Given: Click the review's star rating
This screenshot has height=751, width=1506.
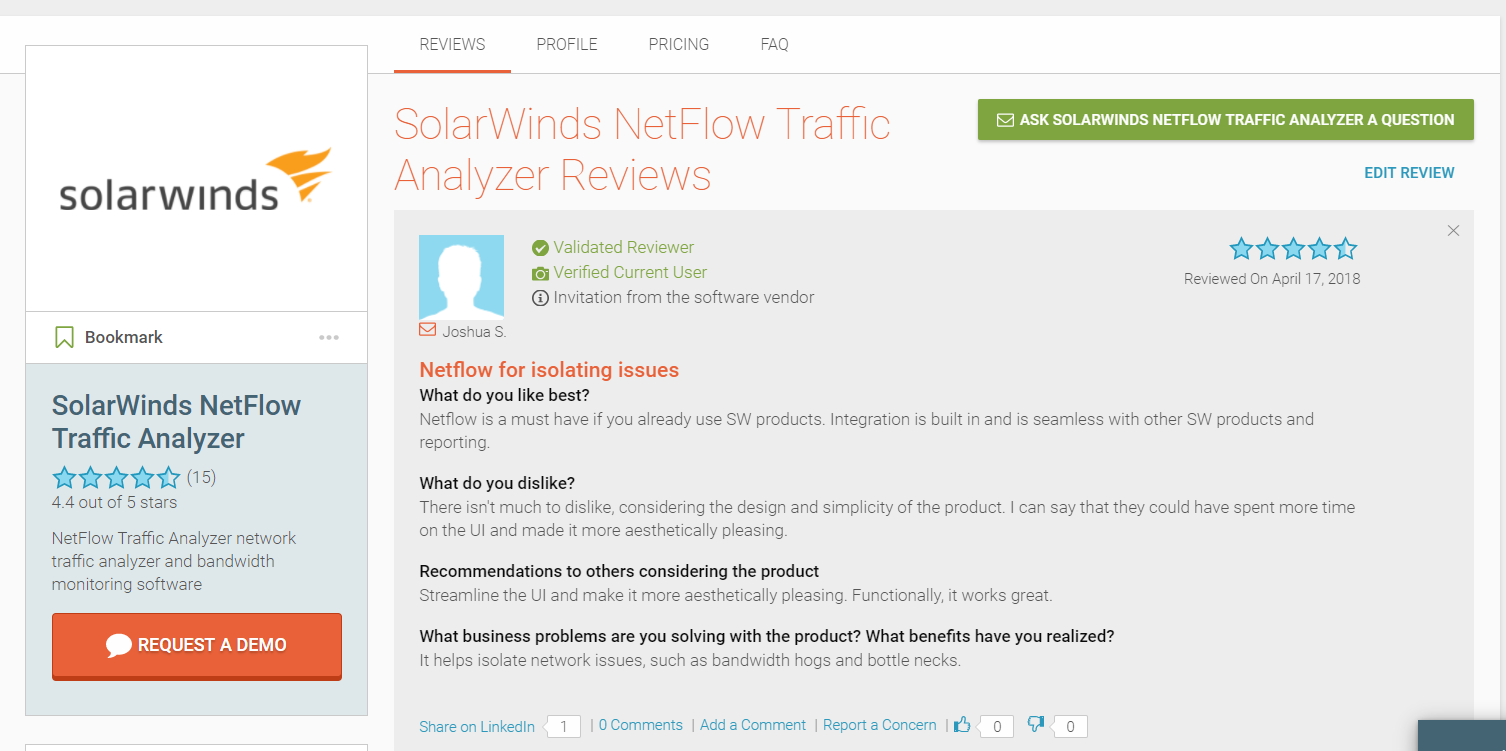Looking at the screenshot, I should point(1293,249).
